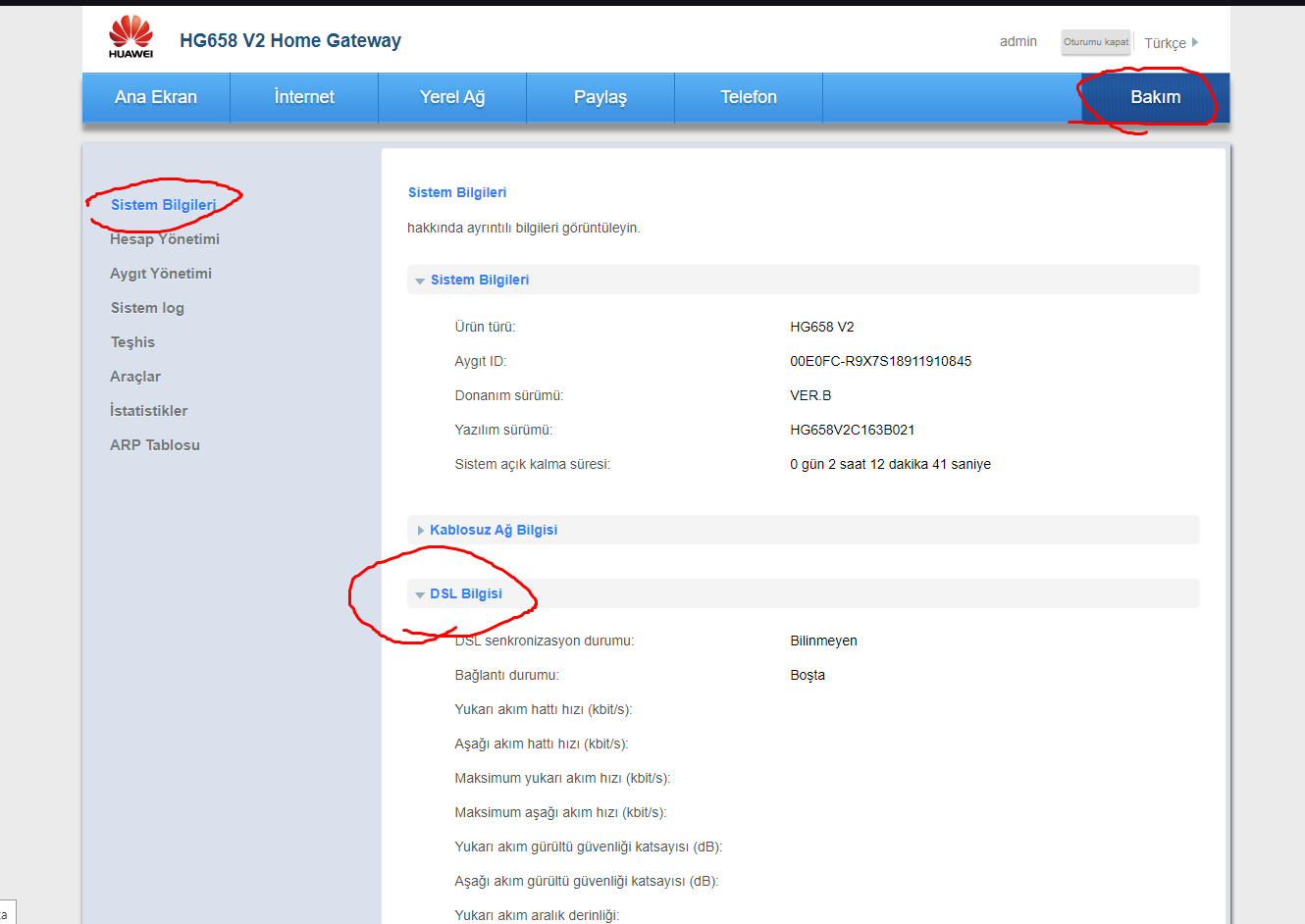Click the Bağlantı durumu label

coord(506,675)
